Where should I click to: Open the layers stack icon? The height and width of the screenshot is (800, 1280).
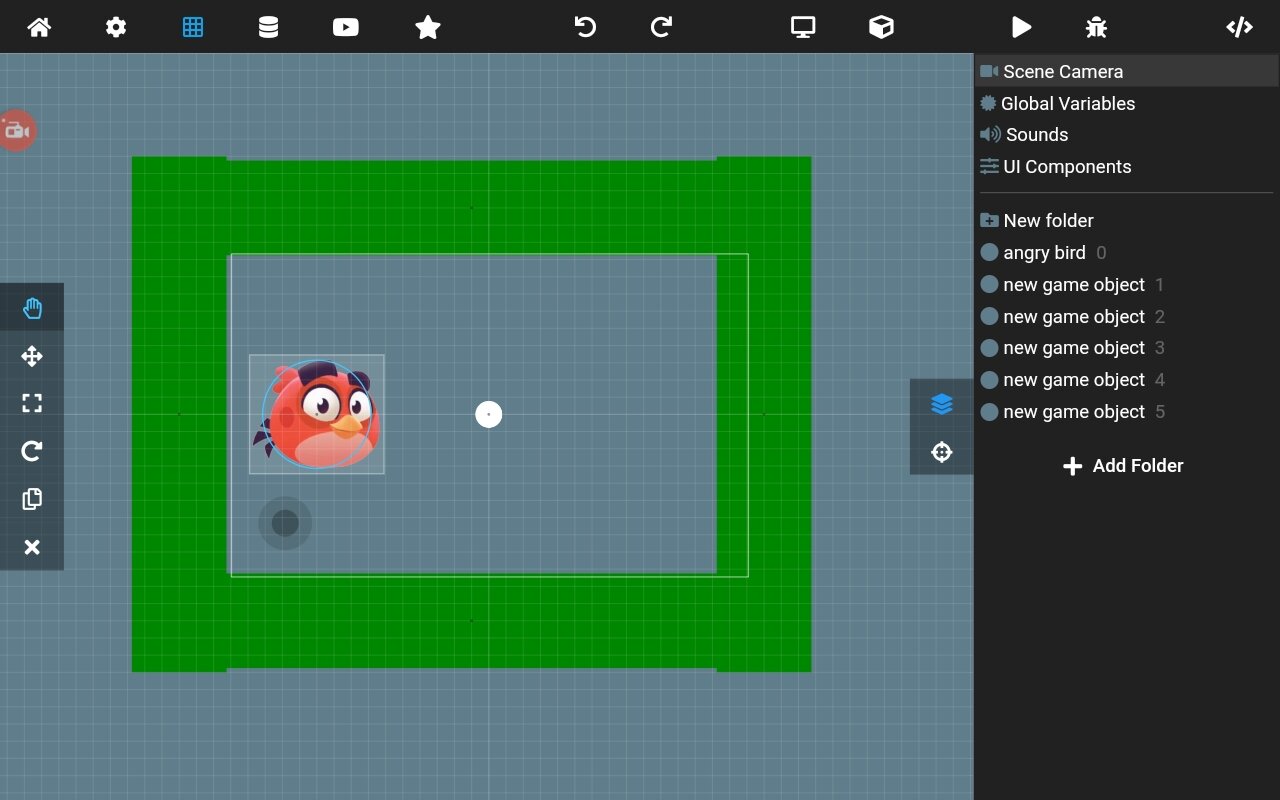pyautogui.click(x=941, y=404)
